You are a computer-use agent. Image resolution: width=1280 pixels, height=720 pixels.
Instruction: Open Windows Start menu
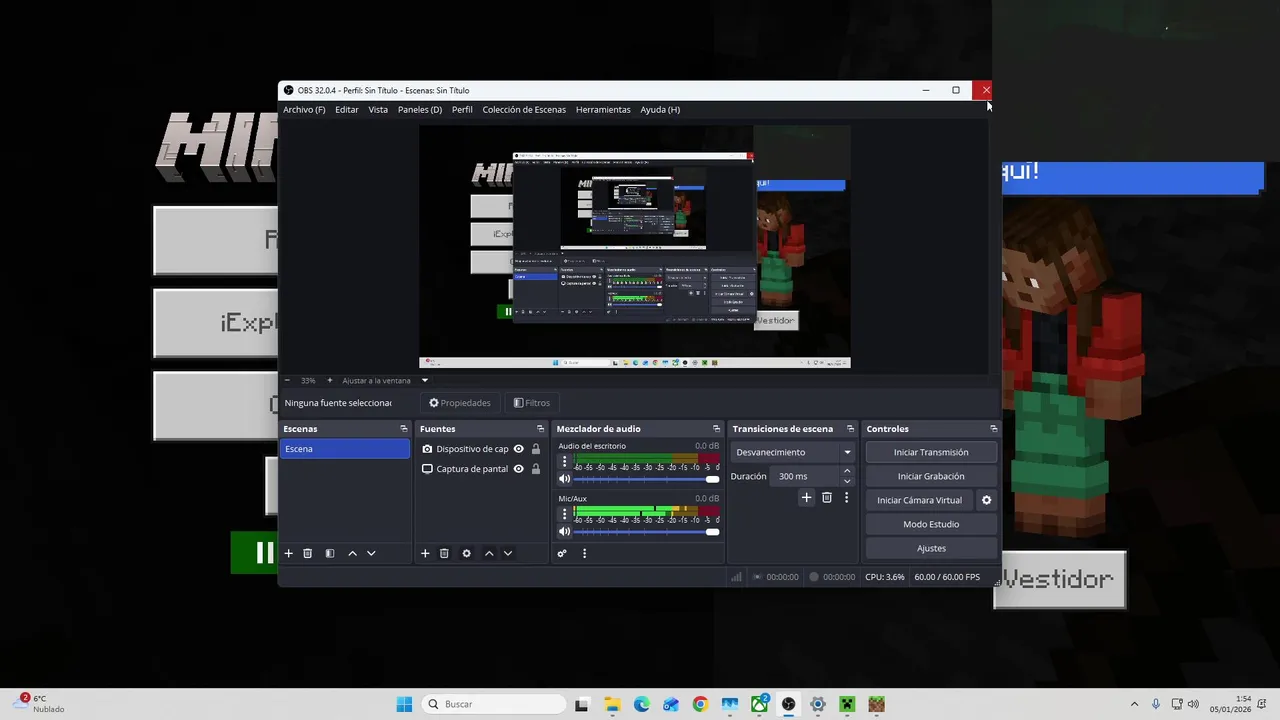click(x=404, y=704)
